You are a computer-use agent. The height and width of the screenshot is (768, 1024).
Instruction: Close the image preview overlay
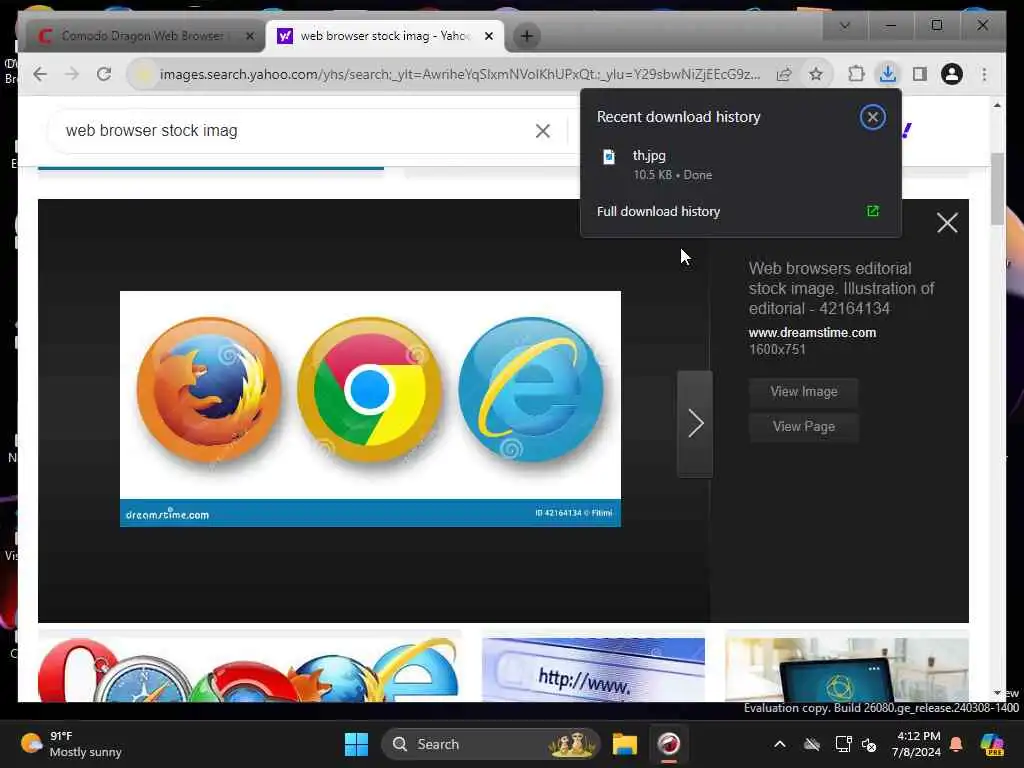point(947,223)
